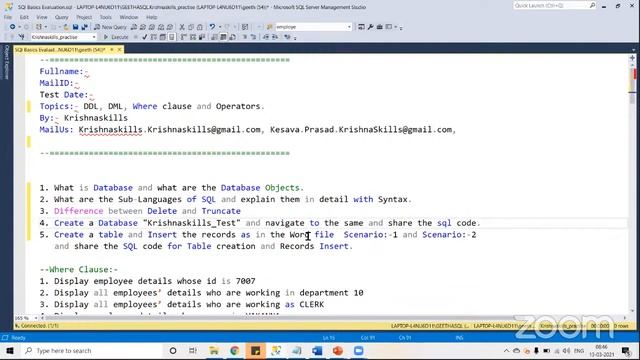Click the Copy icon in toolbar
Screen dimensions: 640x360
click(191, 27)
